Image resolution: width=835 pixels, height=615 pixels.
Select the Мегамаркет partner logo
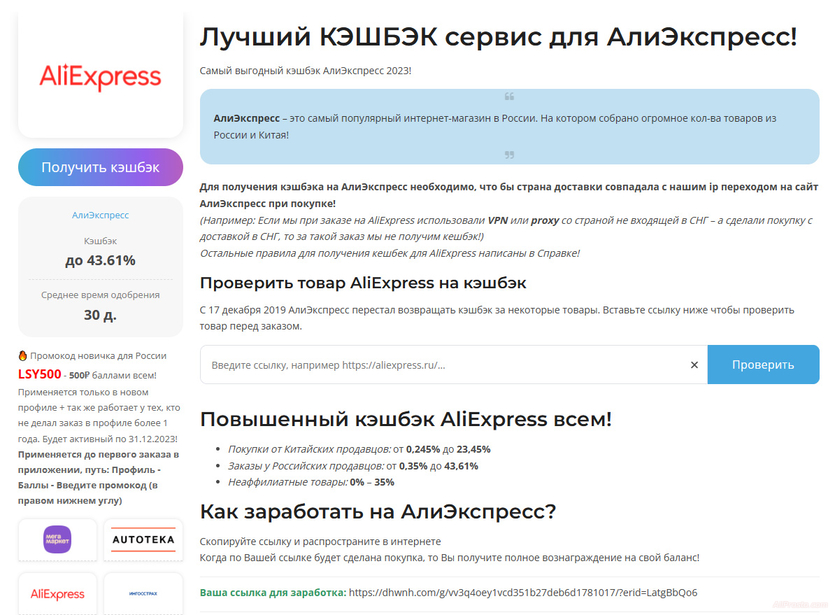click(57, 540)
